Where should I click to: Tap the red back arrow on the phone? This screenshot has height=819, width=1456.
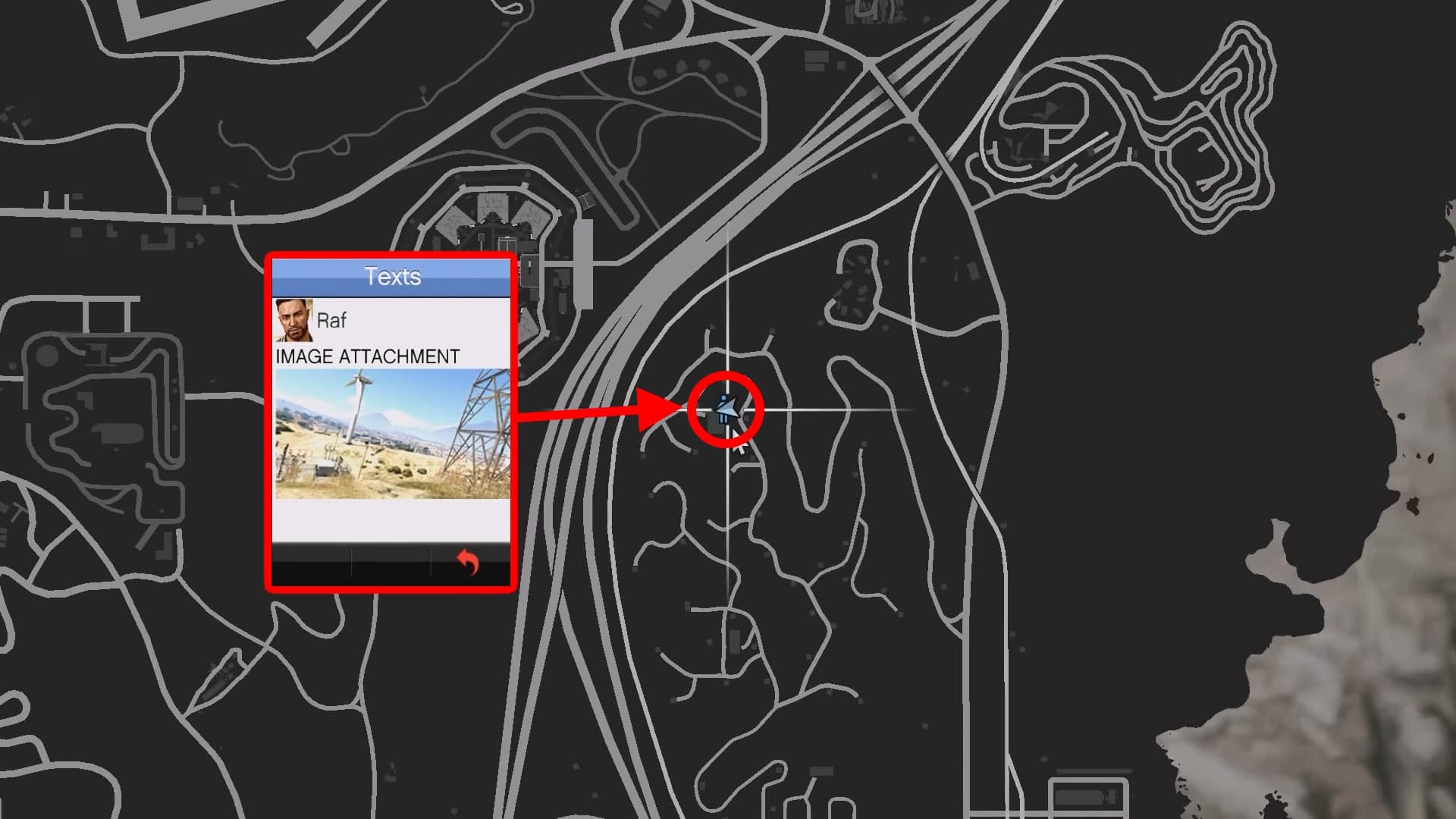coord(468,563)
